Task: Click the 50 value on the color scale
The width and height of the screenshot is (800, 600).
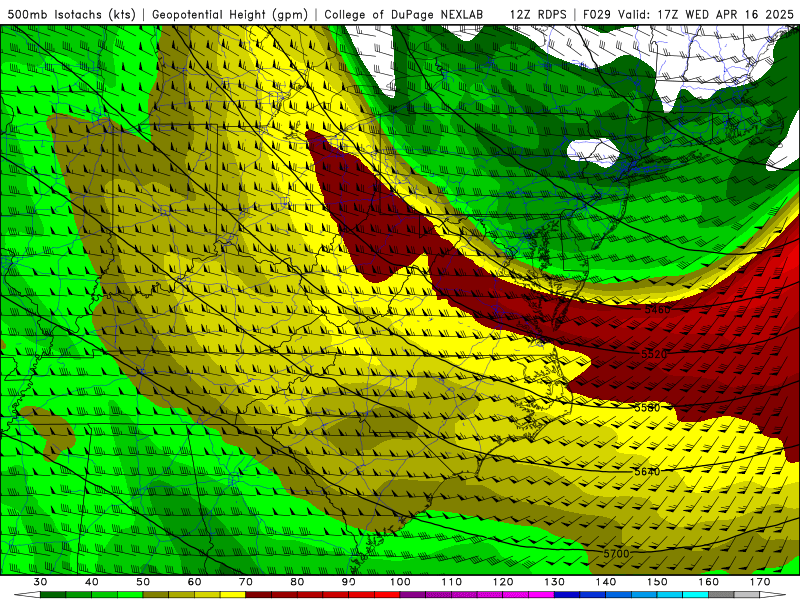Action: [143, 582]
